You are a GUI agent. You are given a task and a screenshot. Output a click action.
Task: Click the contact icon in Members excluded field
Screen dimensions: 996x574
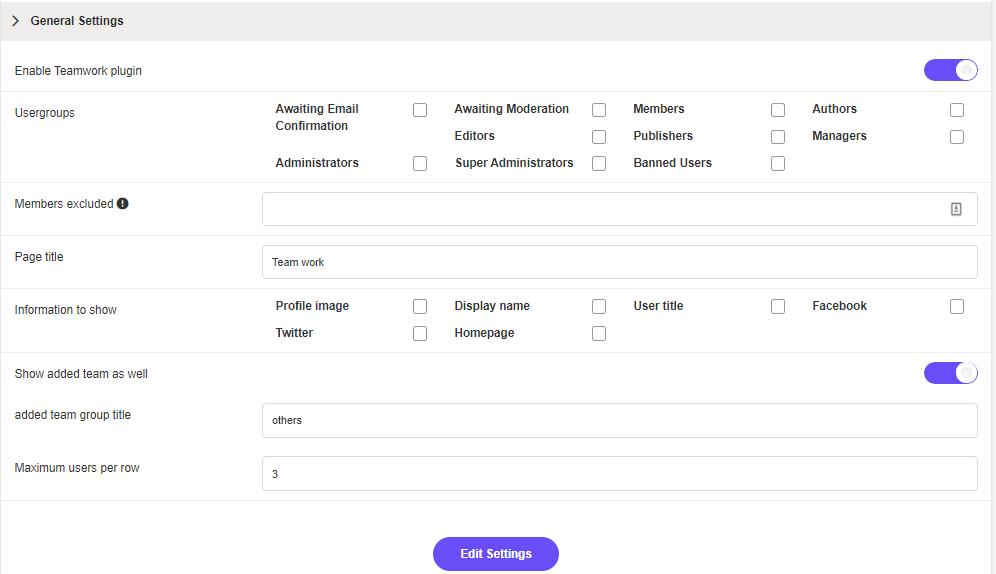pyautogui.click(x=956, y=209)
